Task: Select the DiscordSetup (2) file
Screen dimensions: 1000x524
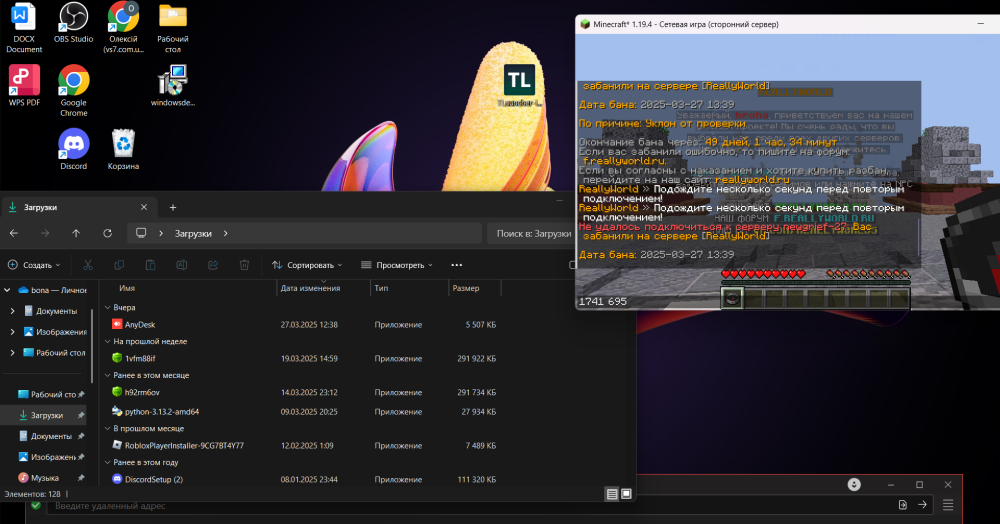Action: point(301,479)
